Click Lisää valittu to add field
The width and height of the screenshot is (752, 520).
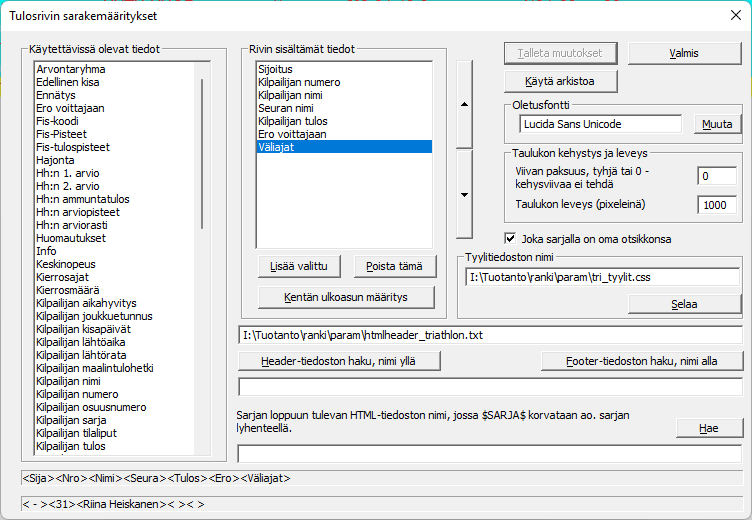coord(299,266)
